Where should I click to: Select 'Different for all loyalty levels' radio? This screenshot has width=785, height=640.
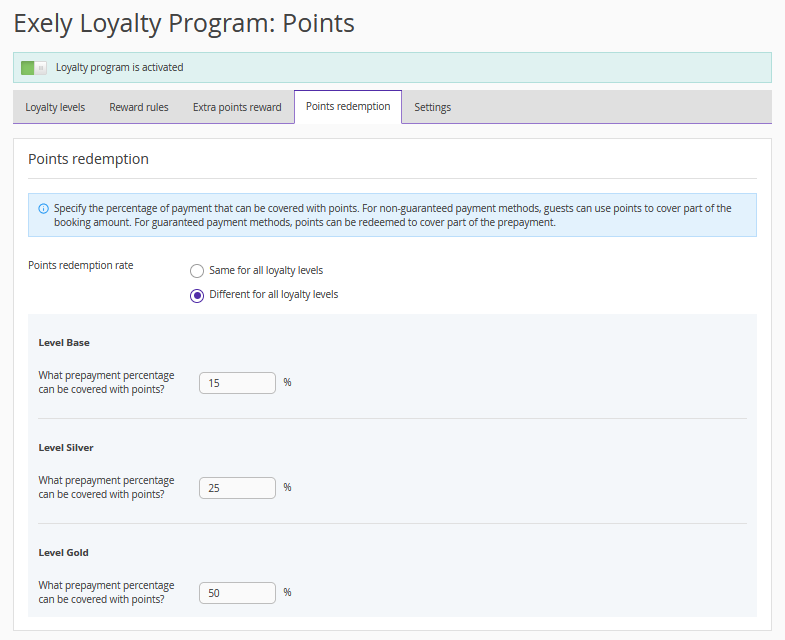pyautogui.click(x=197, y=295)
